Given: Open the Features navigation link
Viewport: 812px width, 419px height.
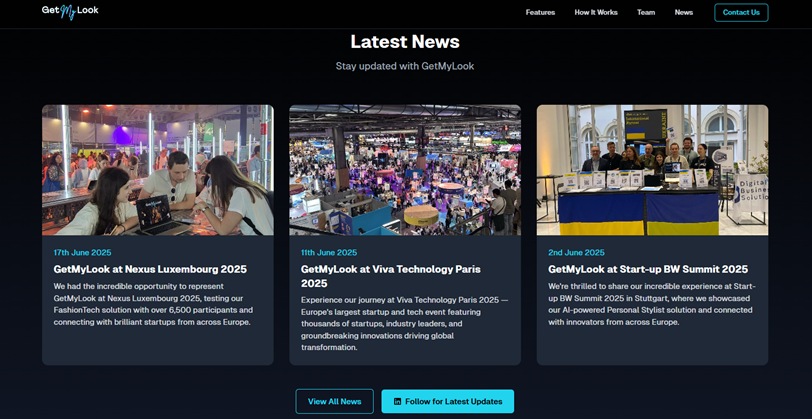Looking at the screenshot, I should (540, 13).
